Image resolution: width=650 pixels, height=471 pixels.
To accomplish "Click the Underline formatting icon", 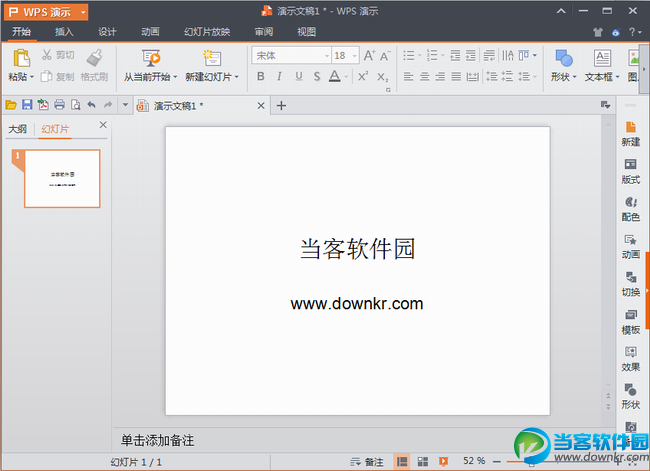I will [x=298, y=76].
